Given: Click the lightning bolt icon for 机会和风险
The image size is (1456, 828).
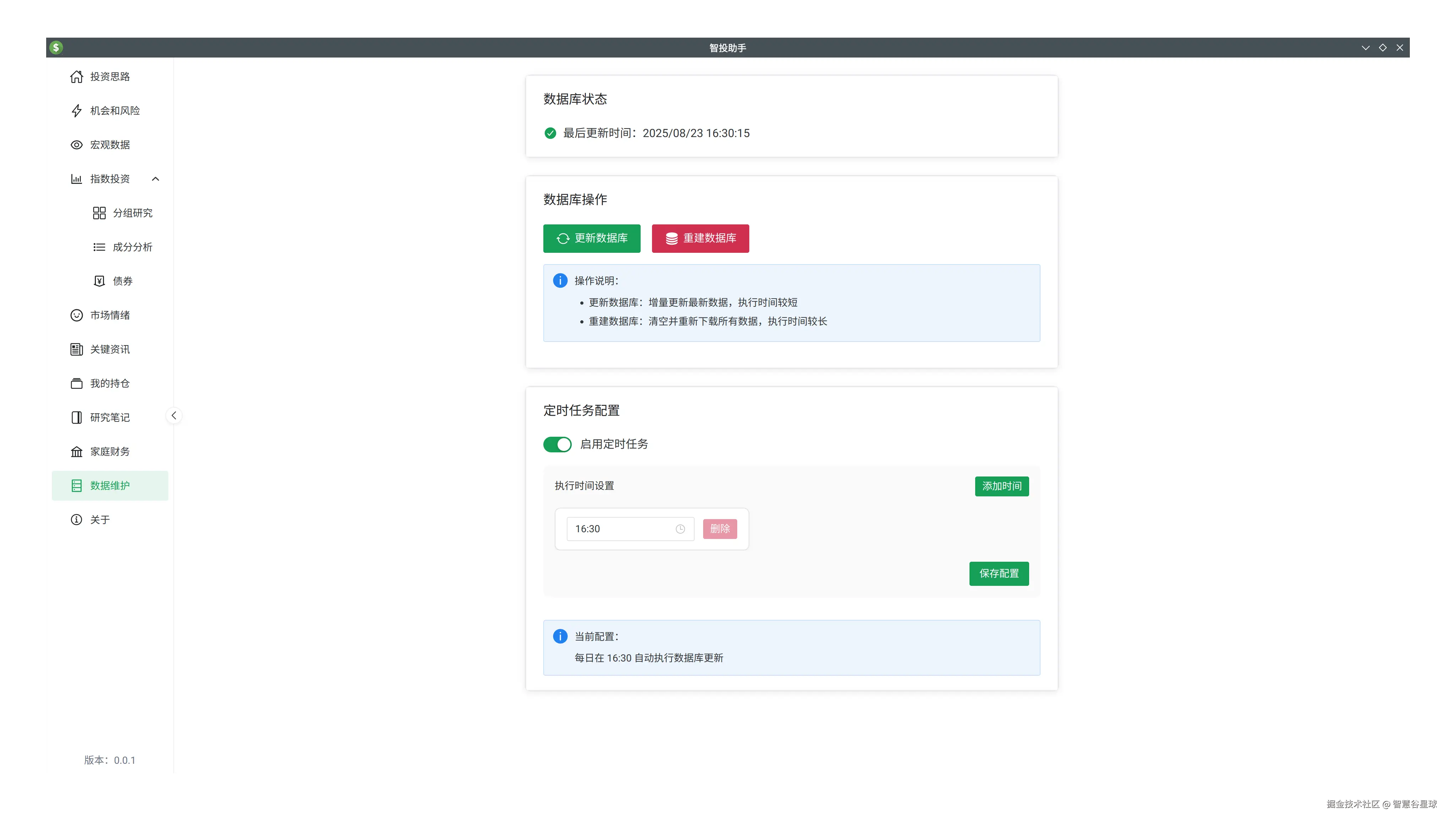Looking at the screenshot, I should (x=76, y=111).
